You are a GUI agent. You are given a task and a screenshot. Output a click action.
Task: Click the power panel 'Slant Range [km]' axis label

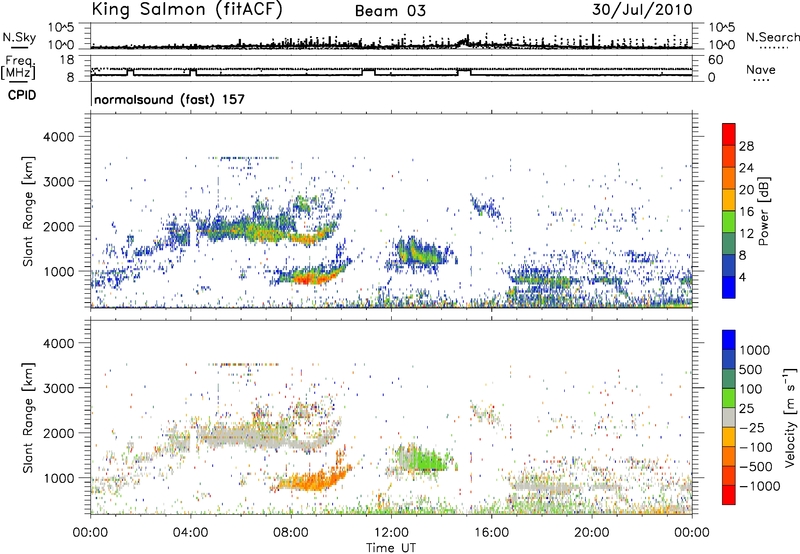(28, 211)
